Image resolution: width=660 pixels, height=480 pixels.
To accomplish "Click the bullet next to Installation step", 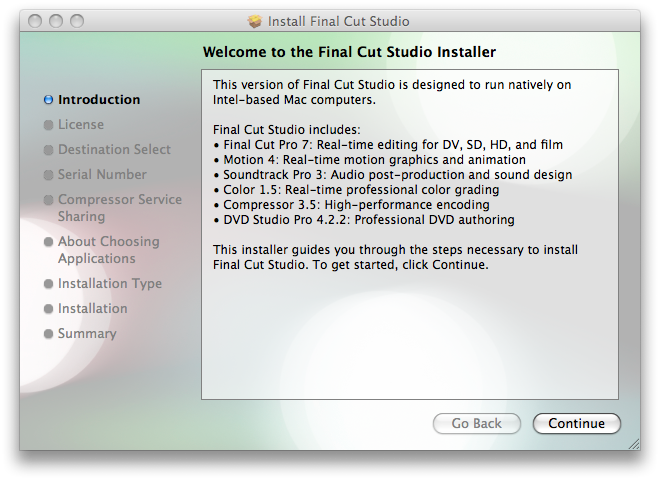I will pyautogui.click(x=48, y=309).
